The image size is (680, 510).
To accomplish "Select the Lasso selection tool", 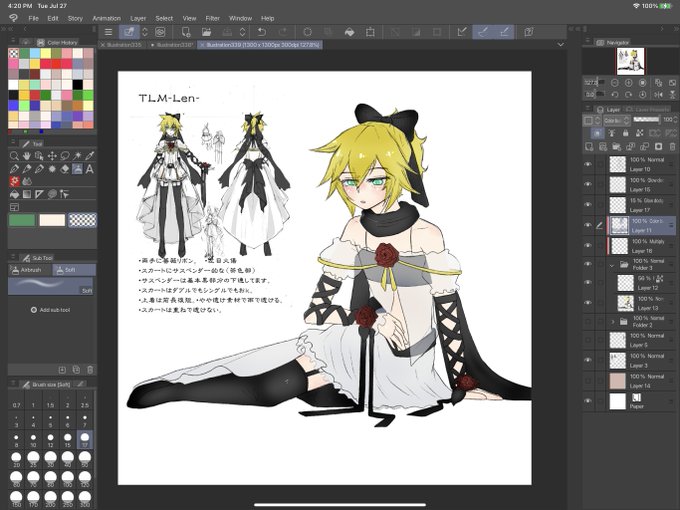I will 65,156.
